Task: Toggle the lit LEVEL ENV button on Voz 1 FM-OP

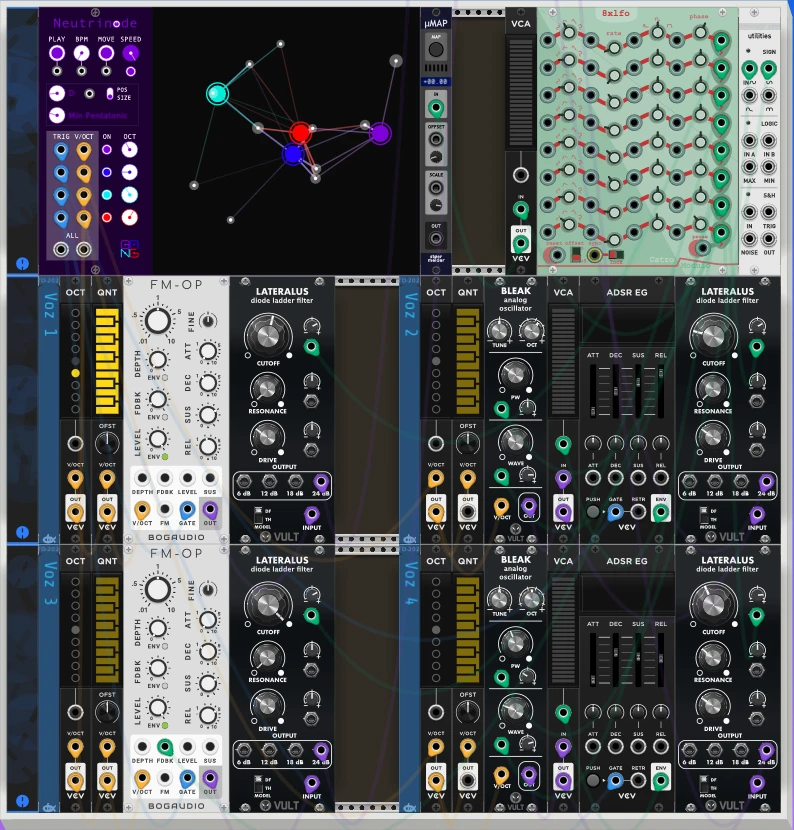Action: [165, 456]
